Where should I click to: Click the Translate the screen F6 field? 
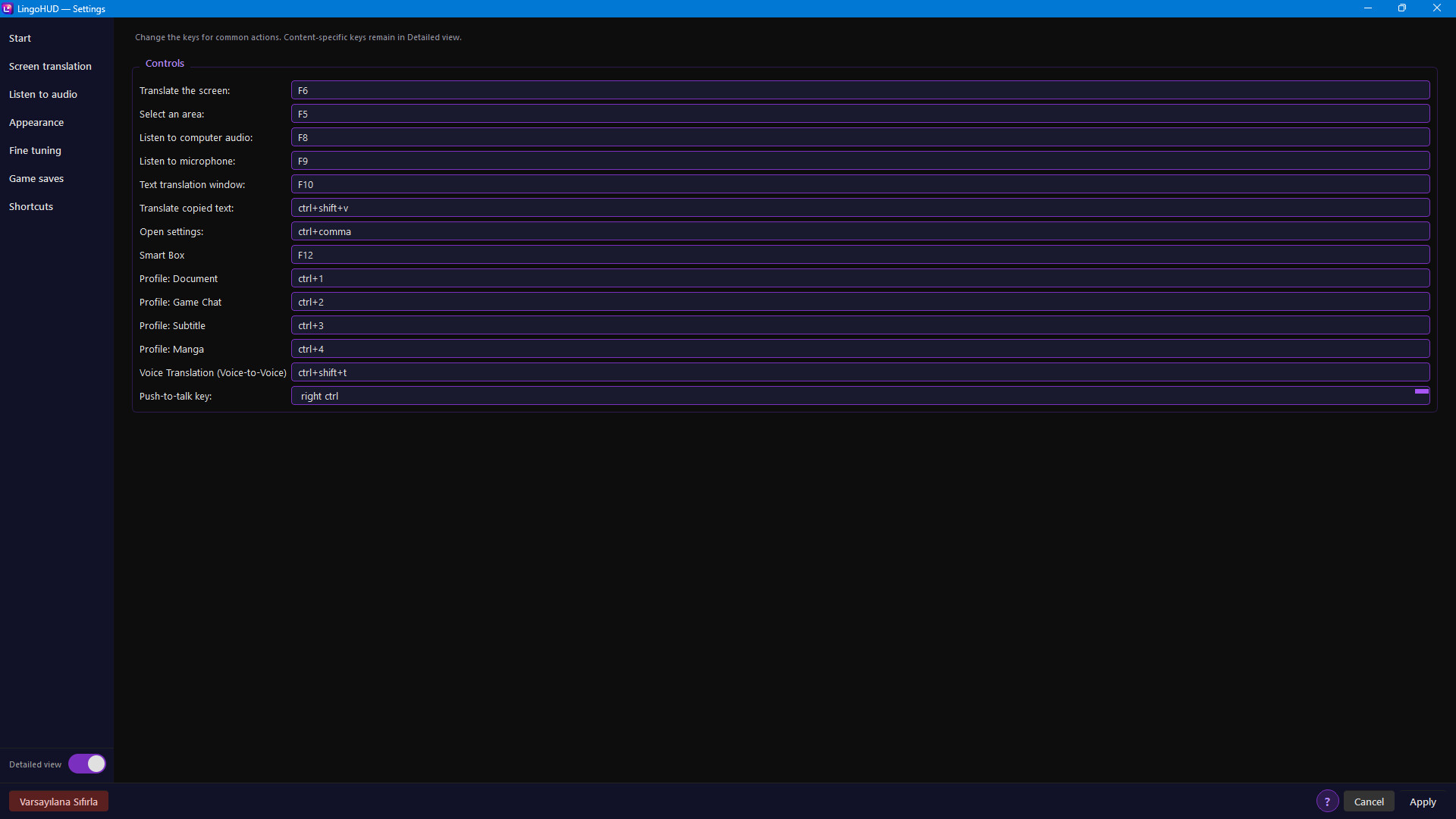point(861,90)
